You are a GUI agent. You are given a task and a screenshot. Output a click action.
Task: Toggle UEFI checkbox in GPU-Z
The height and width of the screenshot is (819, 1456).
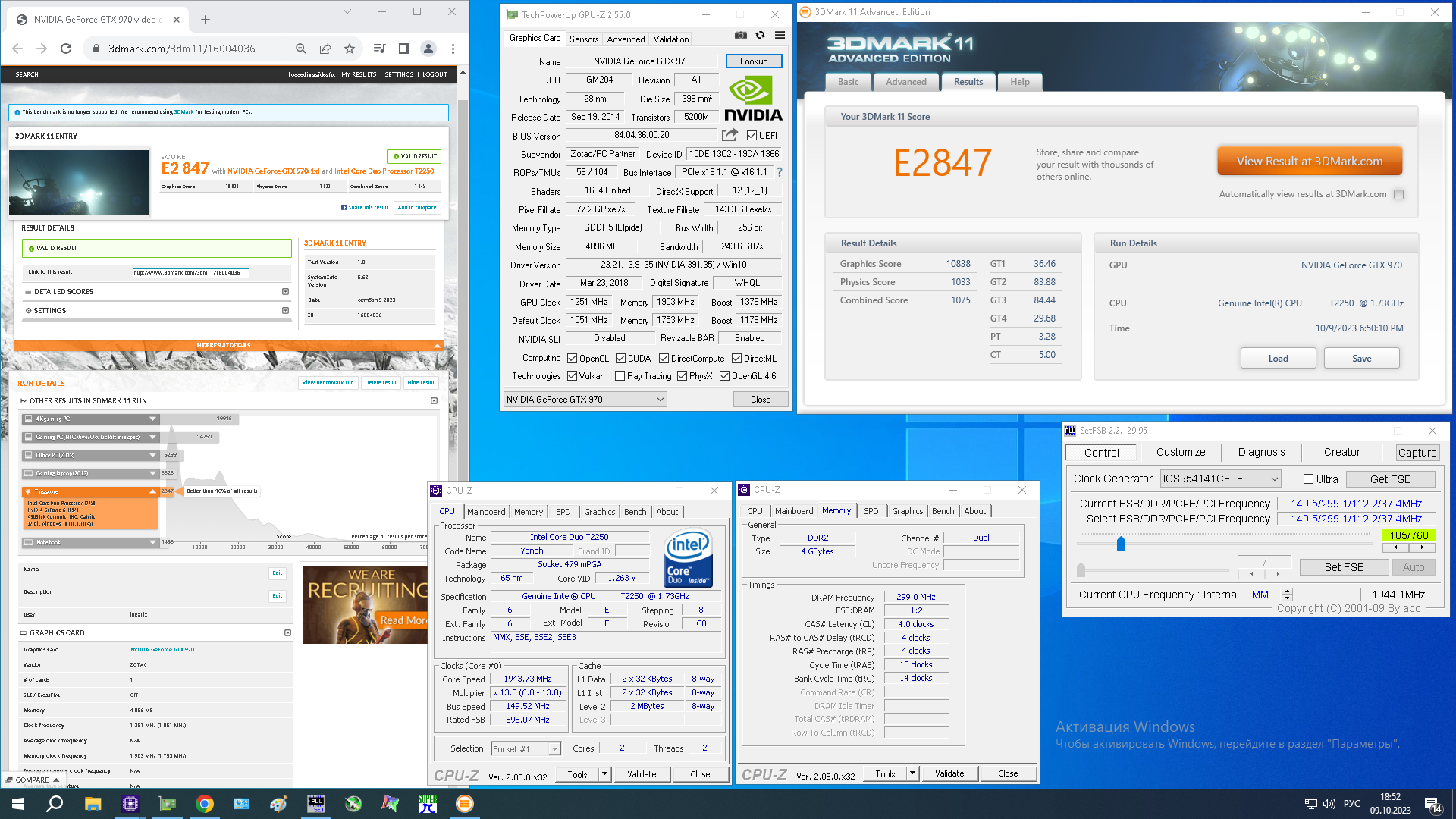752,136
